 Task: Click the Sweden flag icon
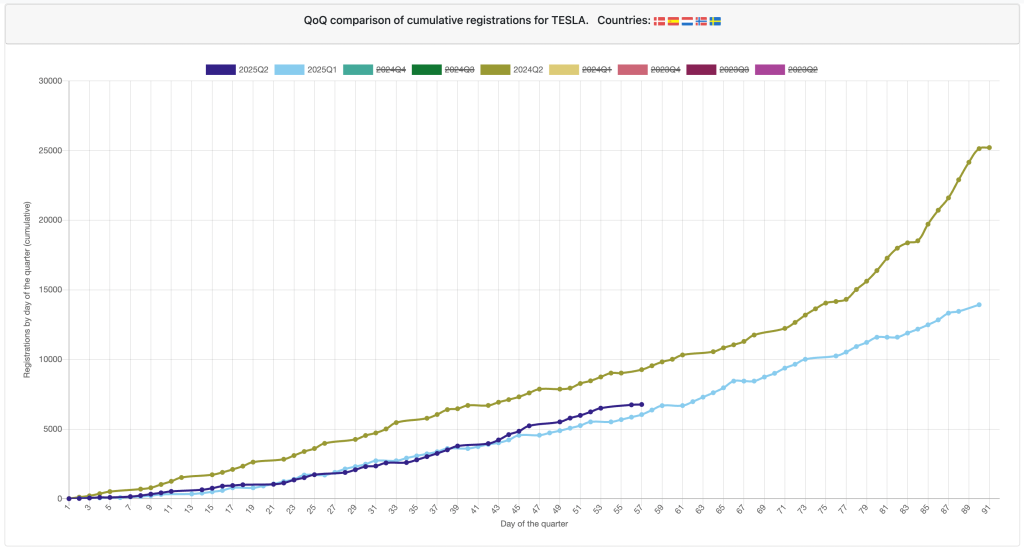click(715, 20)
